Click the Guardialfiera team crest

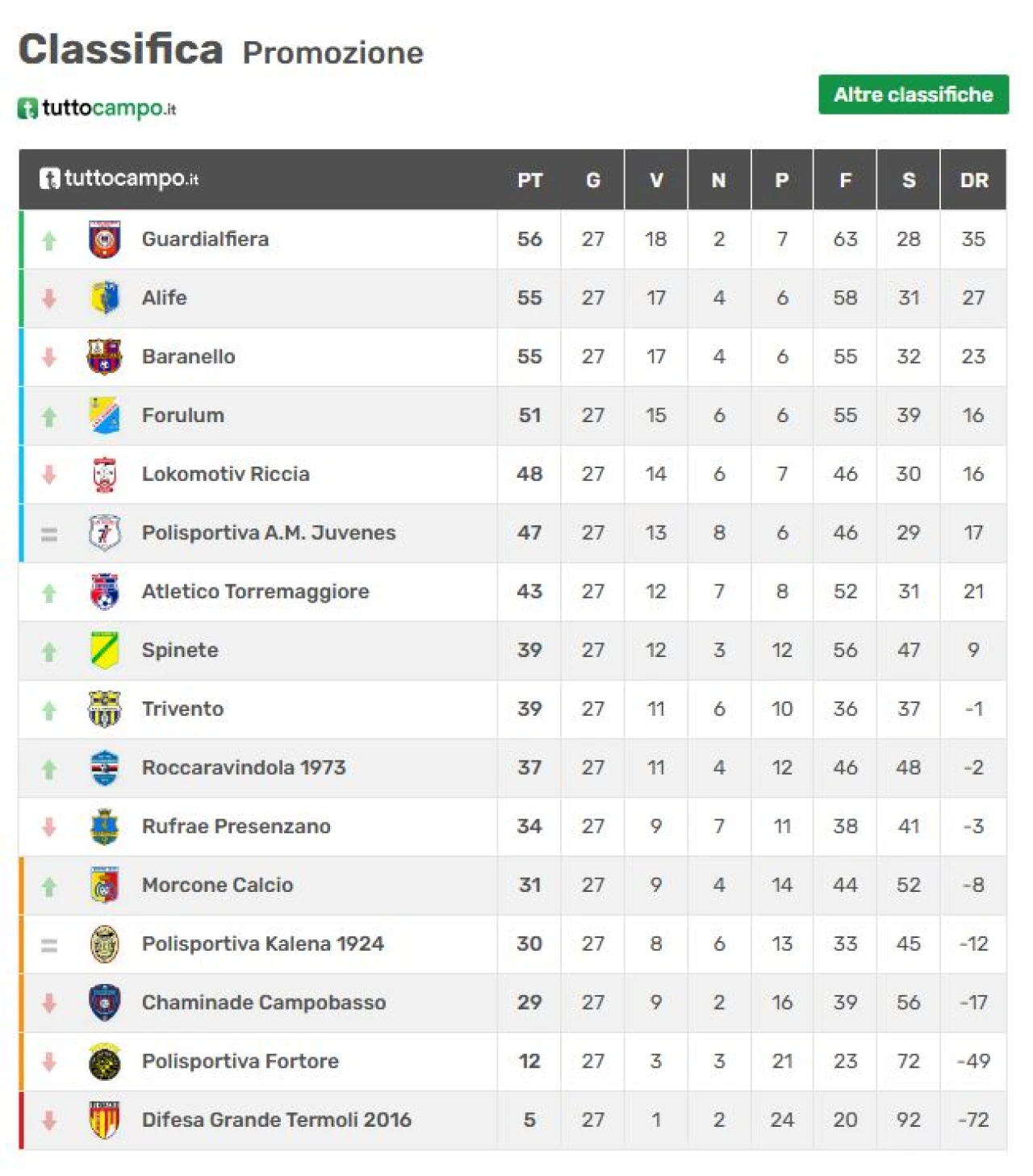point(104,240)
